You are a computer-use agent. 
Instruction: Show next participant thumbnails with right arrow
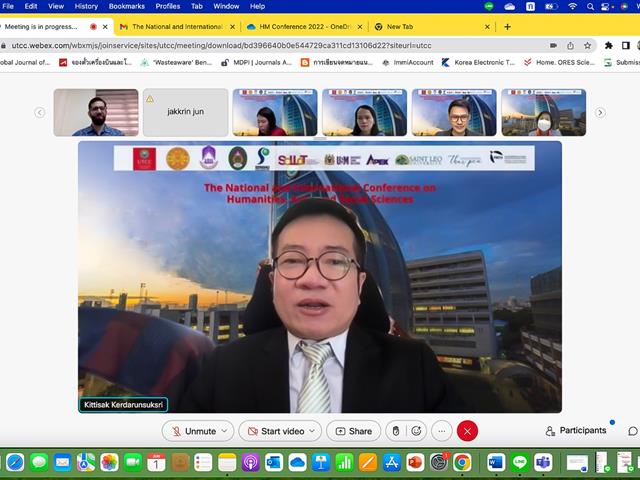point(600,112)
